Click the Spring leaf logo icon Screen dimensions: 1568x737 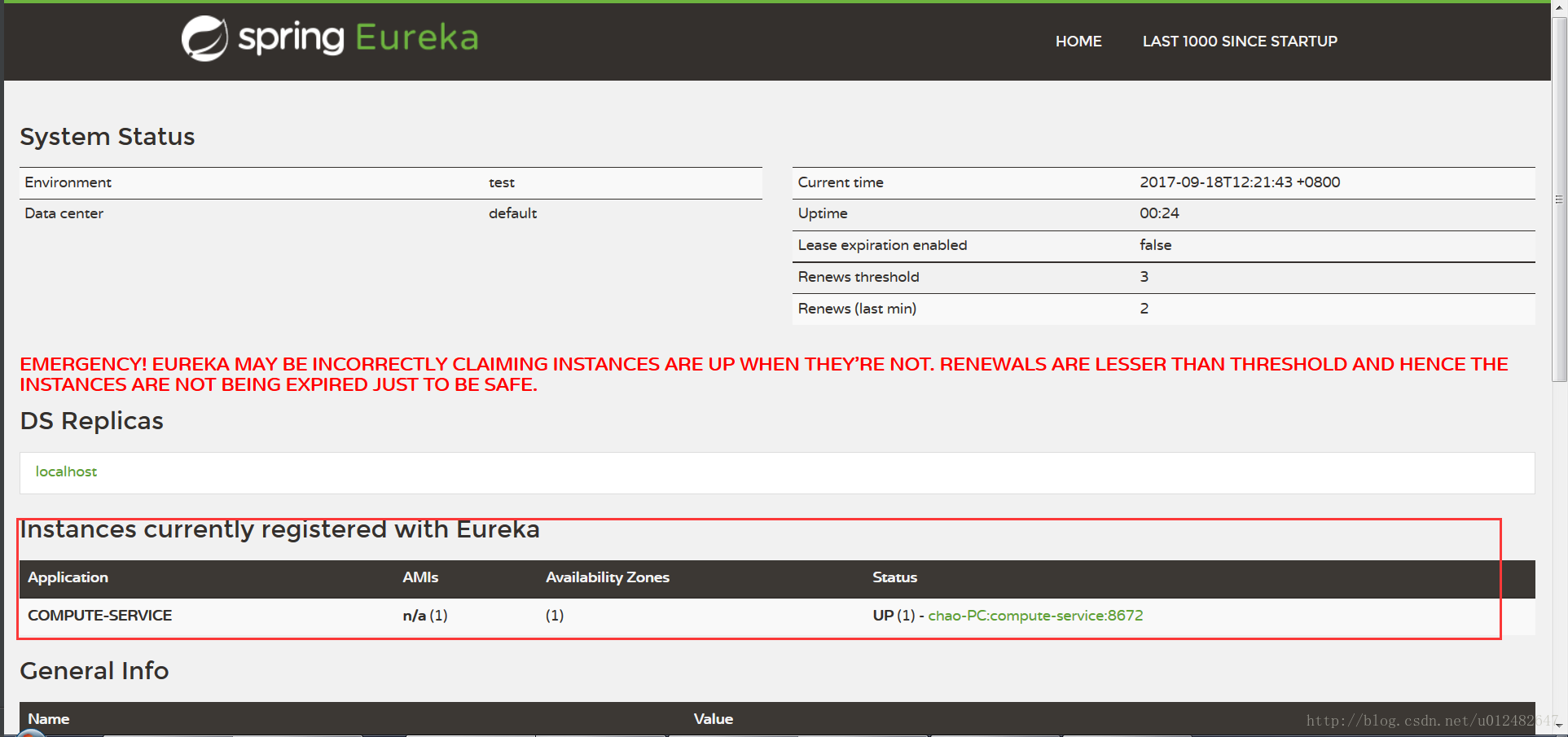[204, 38]
